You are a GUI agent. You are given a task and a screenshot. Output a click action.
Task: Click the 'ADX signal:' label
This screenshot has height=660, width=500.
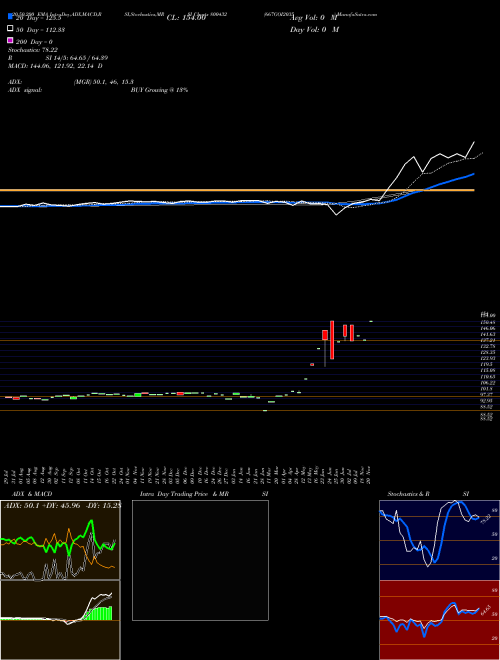(25, 90)
